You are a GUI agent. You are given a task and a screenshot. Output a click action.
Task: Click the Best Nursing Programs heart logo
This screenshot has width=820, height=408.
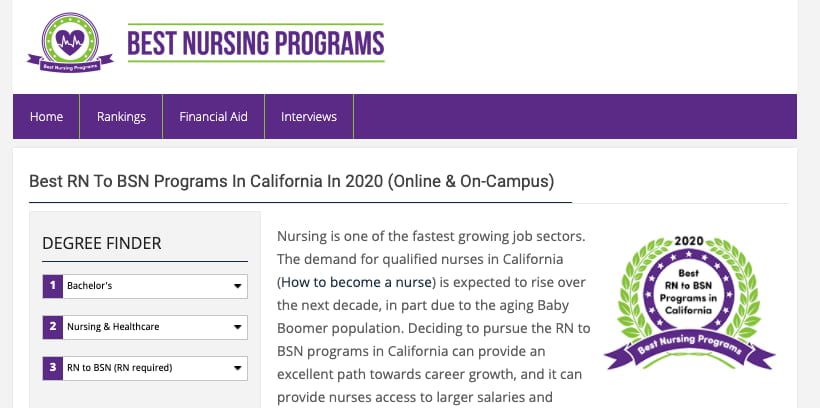[x=70, y=42]
